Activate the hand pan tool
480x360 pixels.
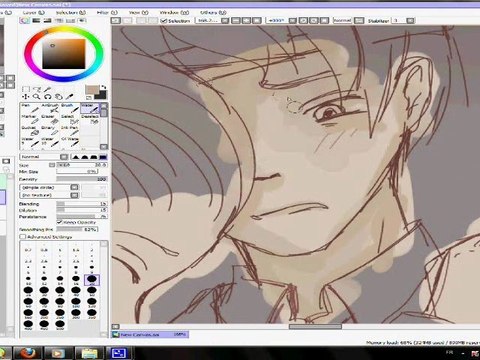click(59, 97)
